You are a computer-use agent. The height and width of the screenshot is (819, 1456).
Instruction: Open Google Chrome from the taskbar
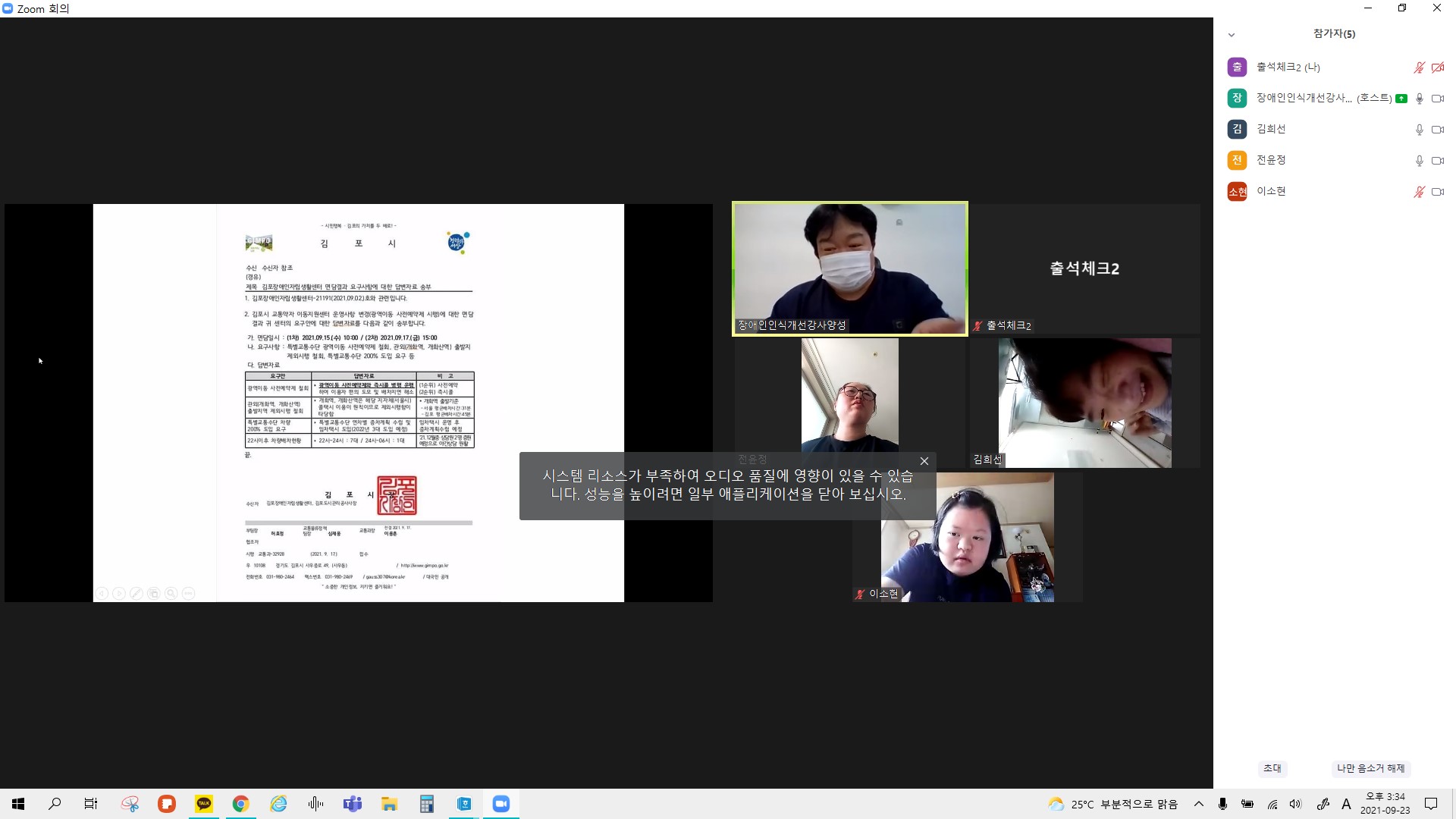(240, 804)
